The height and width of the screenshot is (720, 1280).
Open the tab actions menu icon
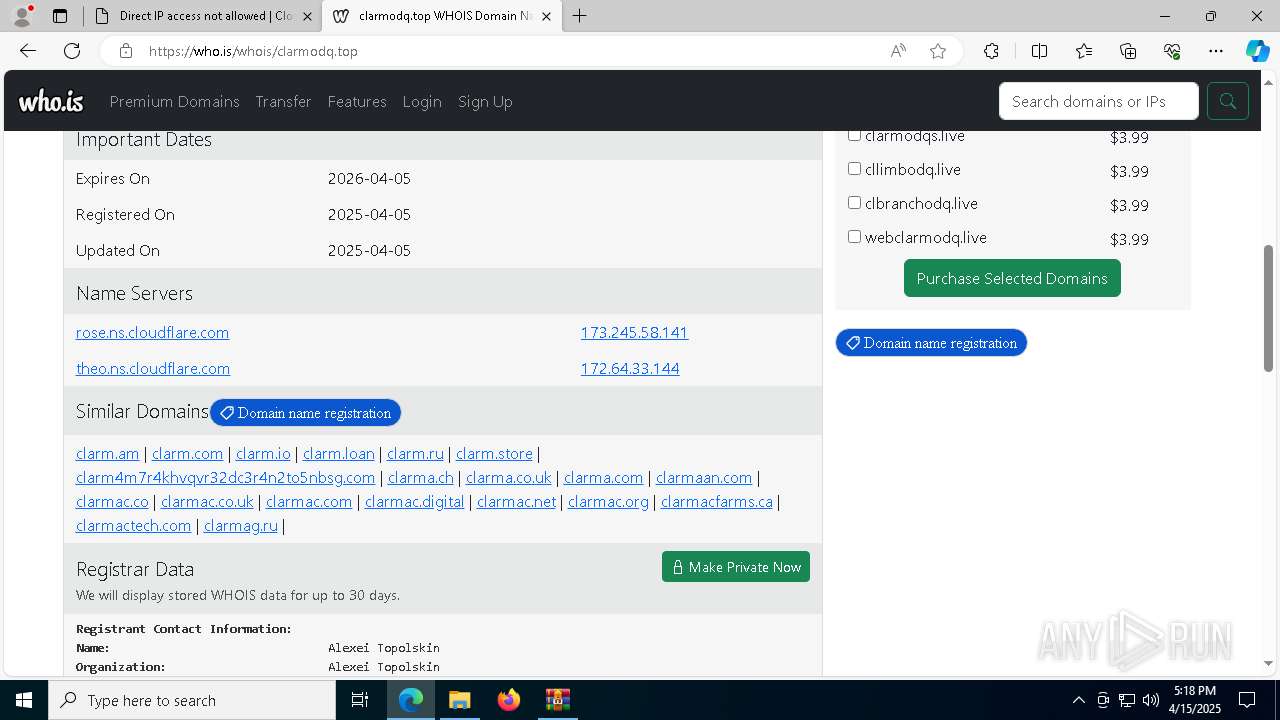click(x=60, y=16)
